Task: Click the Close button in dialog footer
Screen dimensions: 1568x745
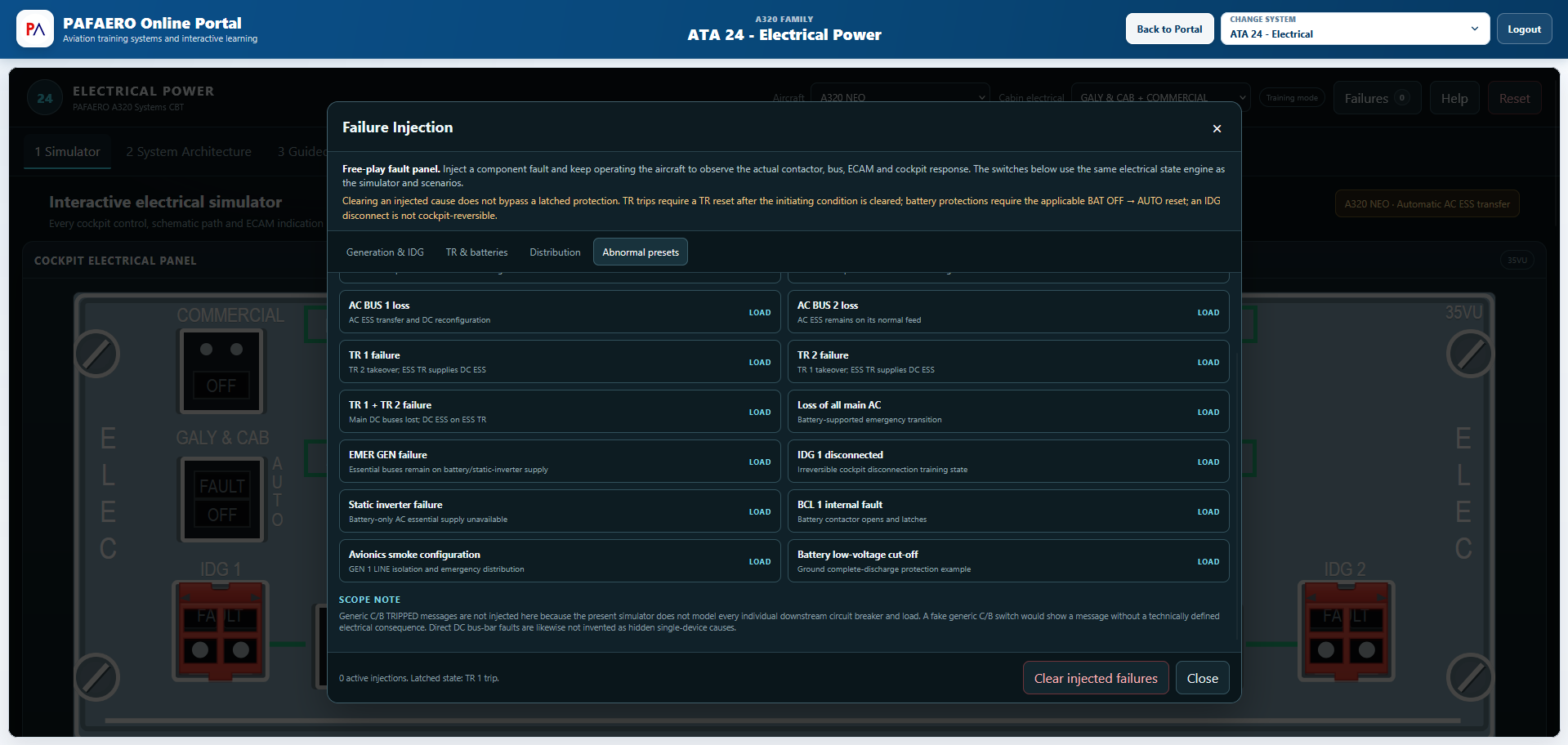Action: (x=1202, y=678)
